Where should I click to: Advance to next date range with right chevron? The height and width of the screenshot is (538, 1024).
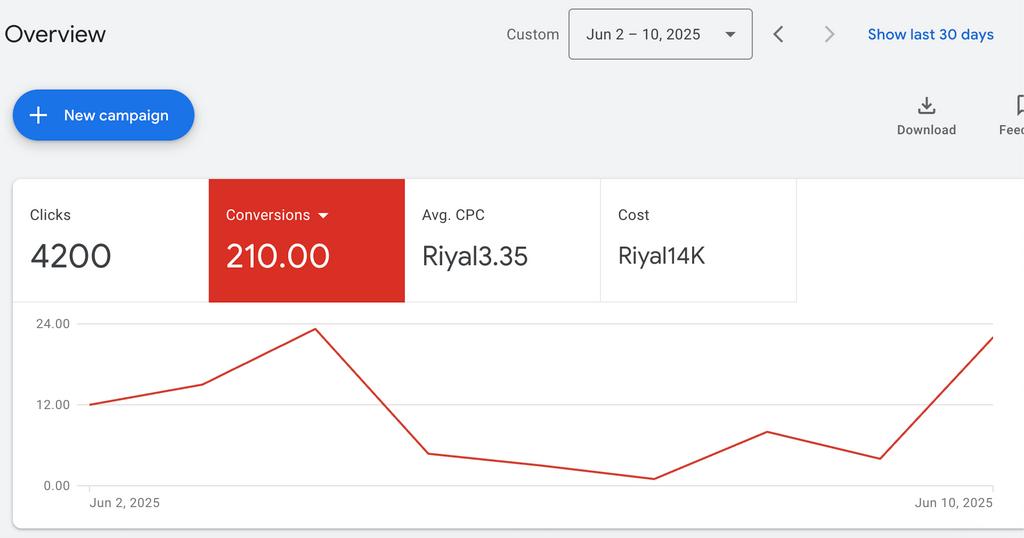coord(829,34)
